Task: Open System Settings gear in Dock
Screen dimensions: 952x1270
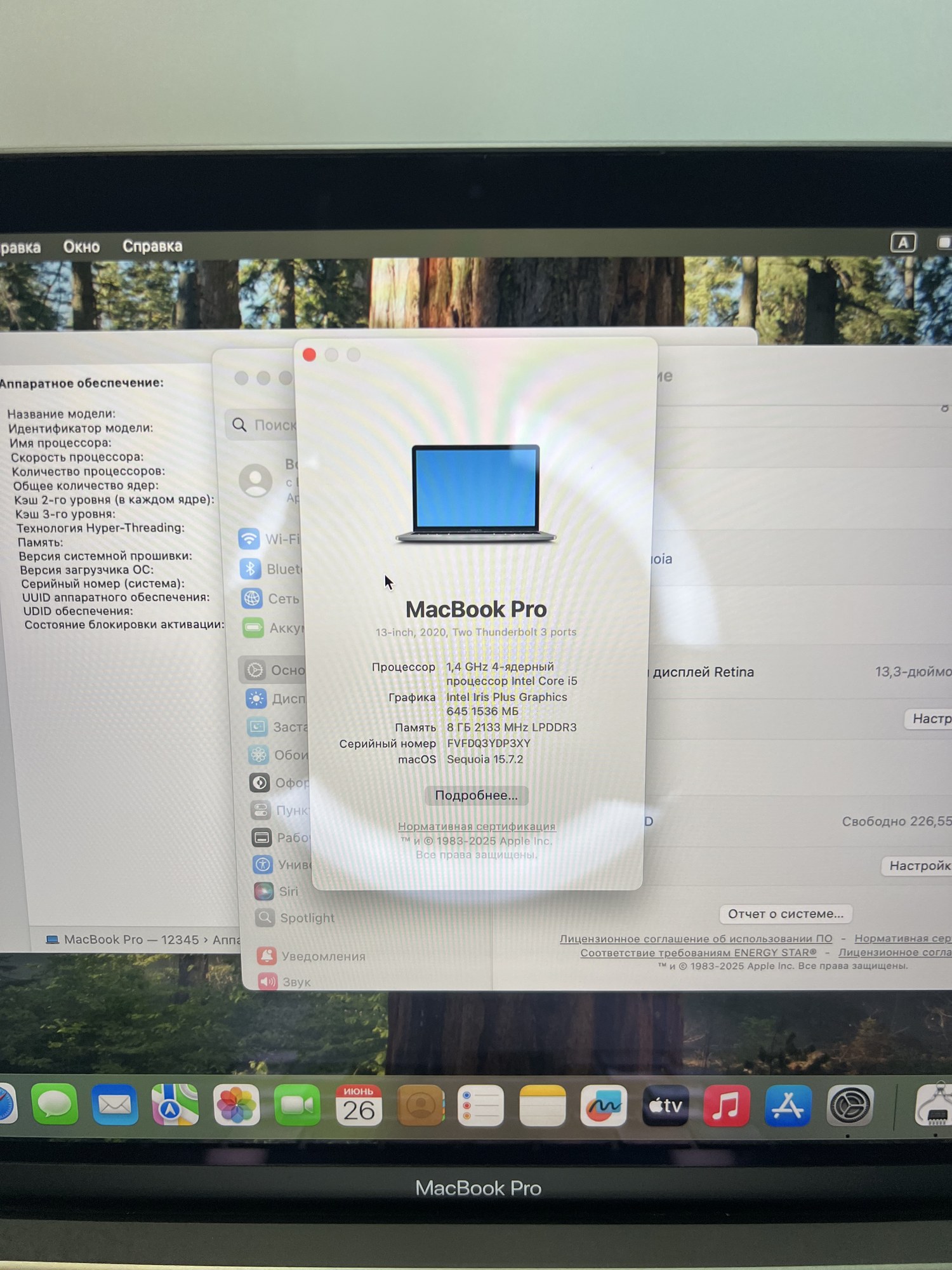Action: (850, 1106)
